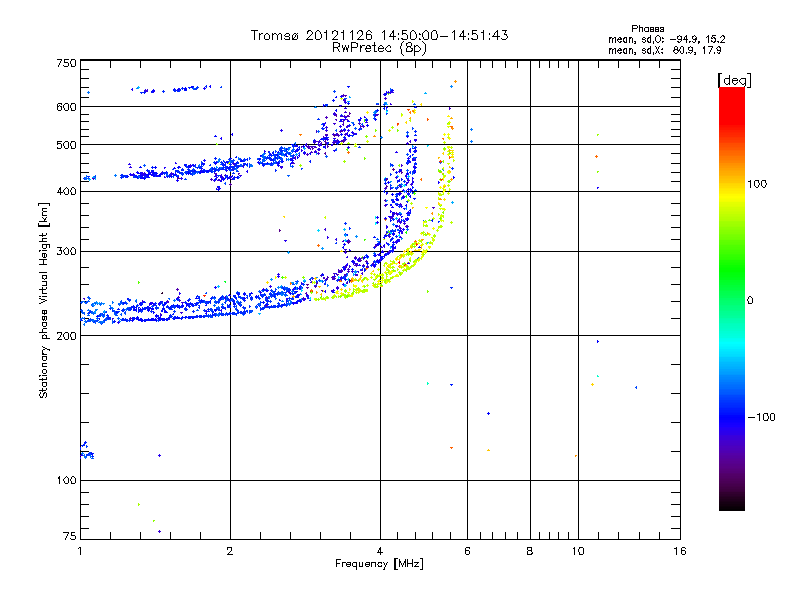Click the plot title 'Tromsø 20121126 14:50:00-14:51:43'
800x600 pixels.
379,35
